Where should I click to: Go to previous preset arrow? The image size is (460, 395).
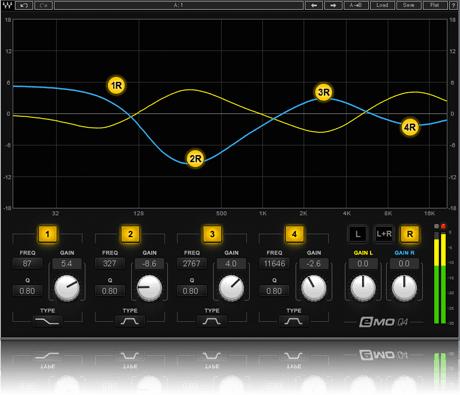click(314, 5)
